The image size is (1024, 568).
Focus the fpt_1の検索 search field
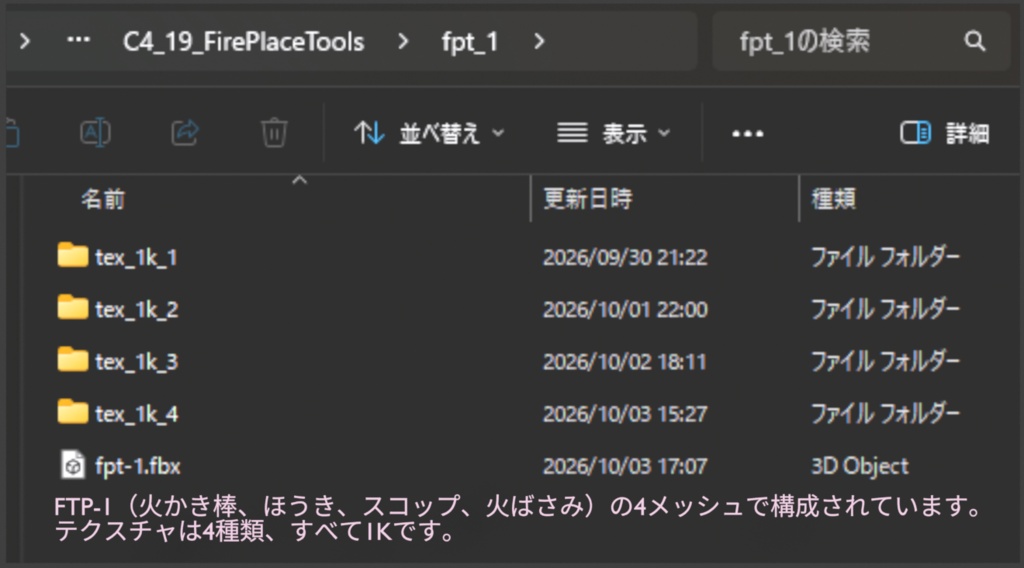(x=861, y=41)
